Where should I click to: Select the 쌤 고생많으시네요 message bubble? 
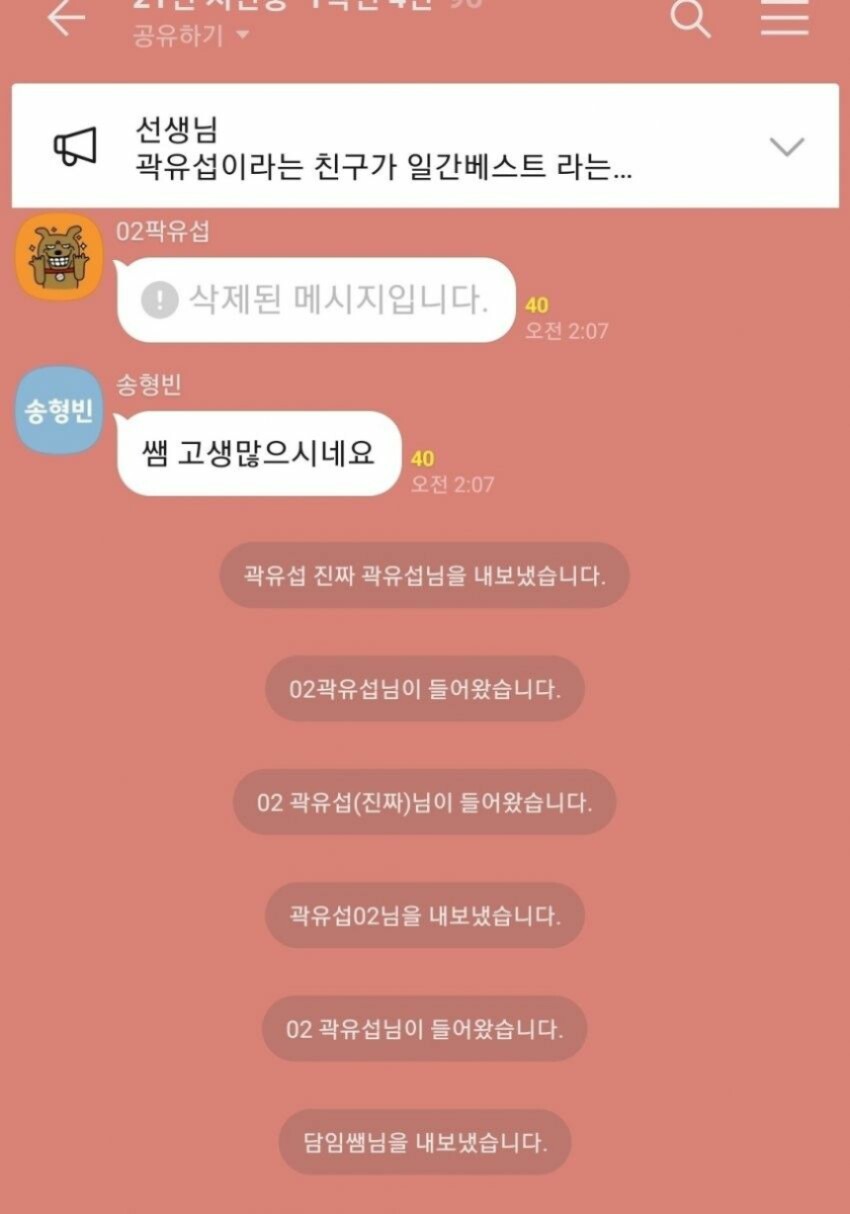259,453
